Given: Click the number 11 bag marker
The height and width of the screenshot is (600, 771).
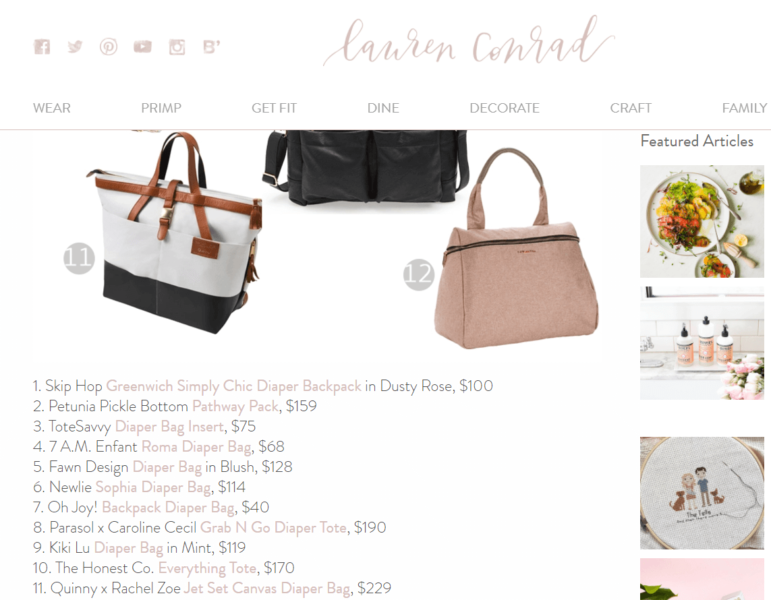Looking at the screenshot, I should point(79,258).
